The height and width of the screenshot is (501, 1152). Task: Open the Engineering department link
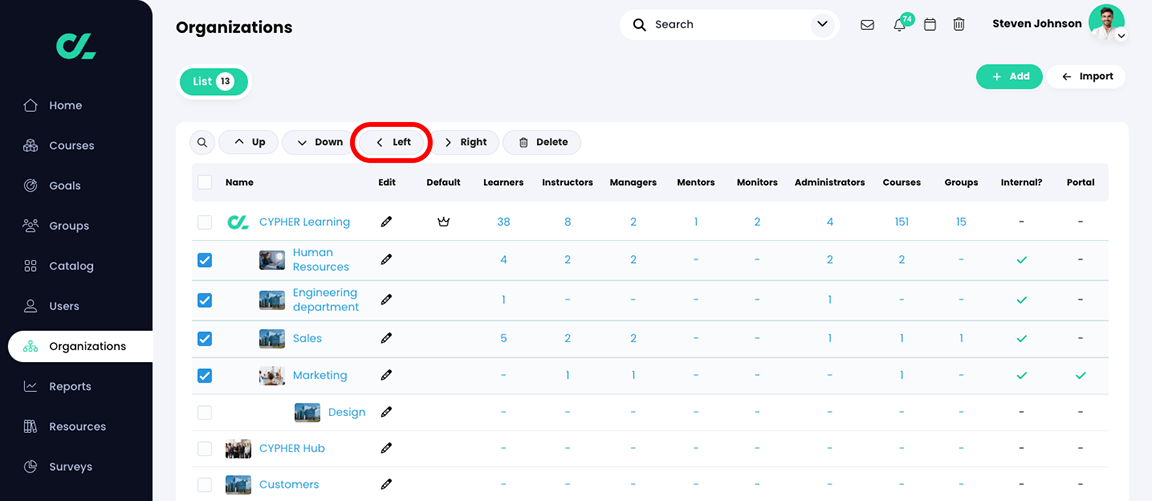325,300
